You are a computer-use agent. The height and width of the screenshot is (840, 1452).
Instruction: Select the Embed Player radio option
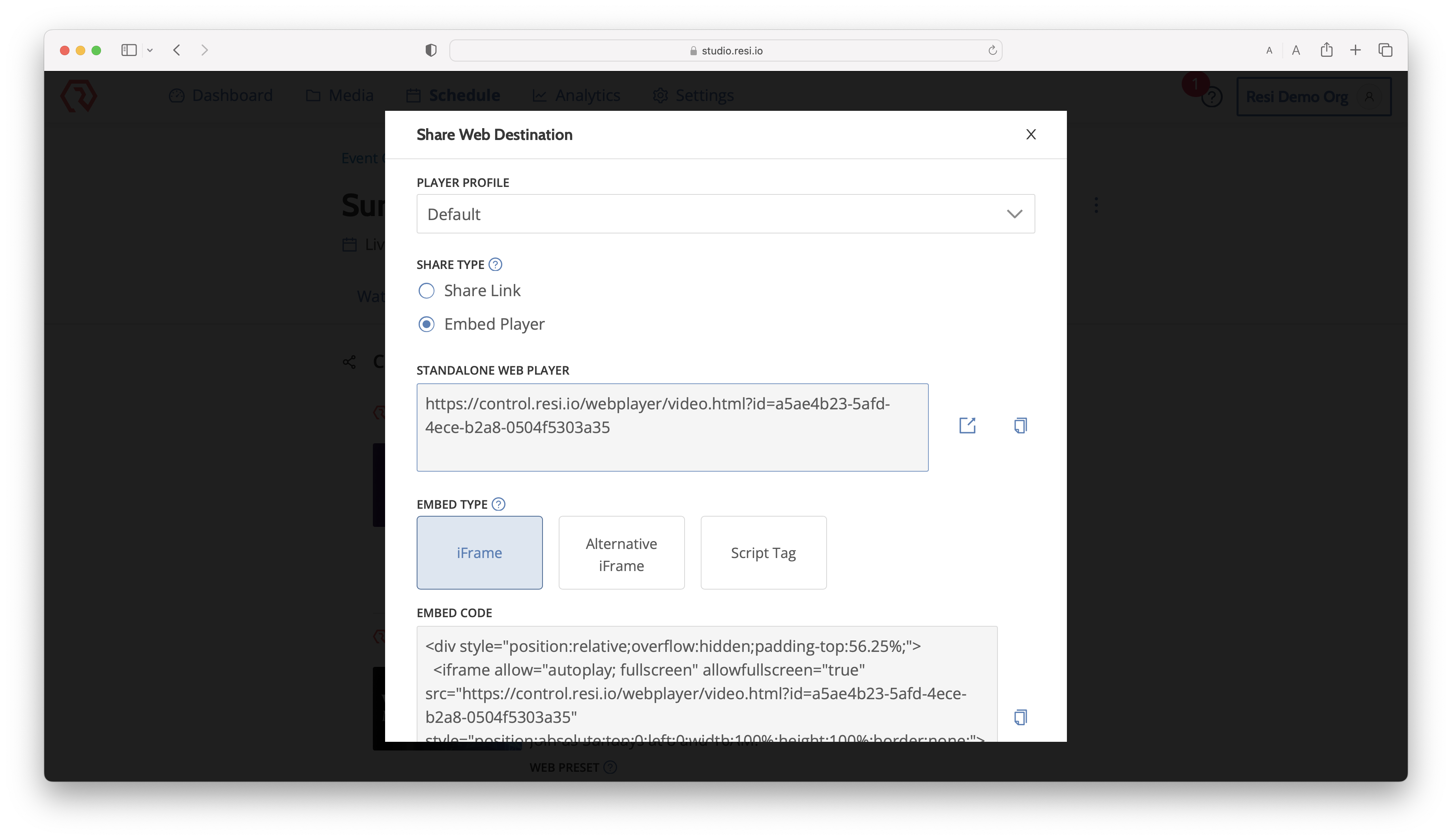point(427,324)
